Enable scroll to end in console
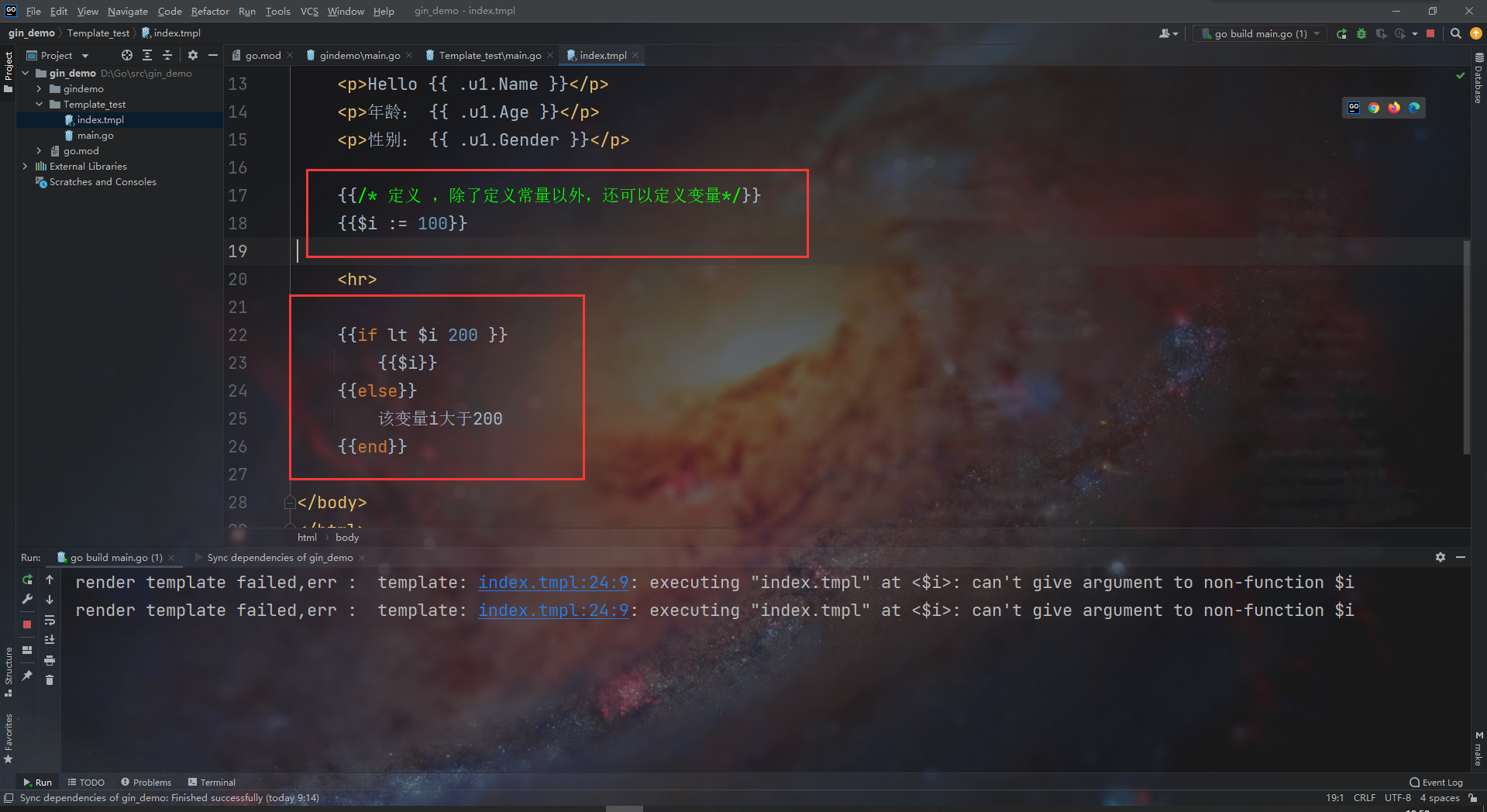 click(50, 639)
